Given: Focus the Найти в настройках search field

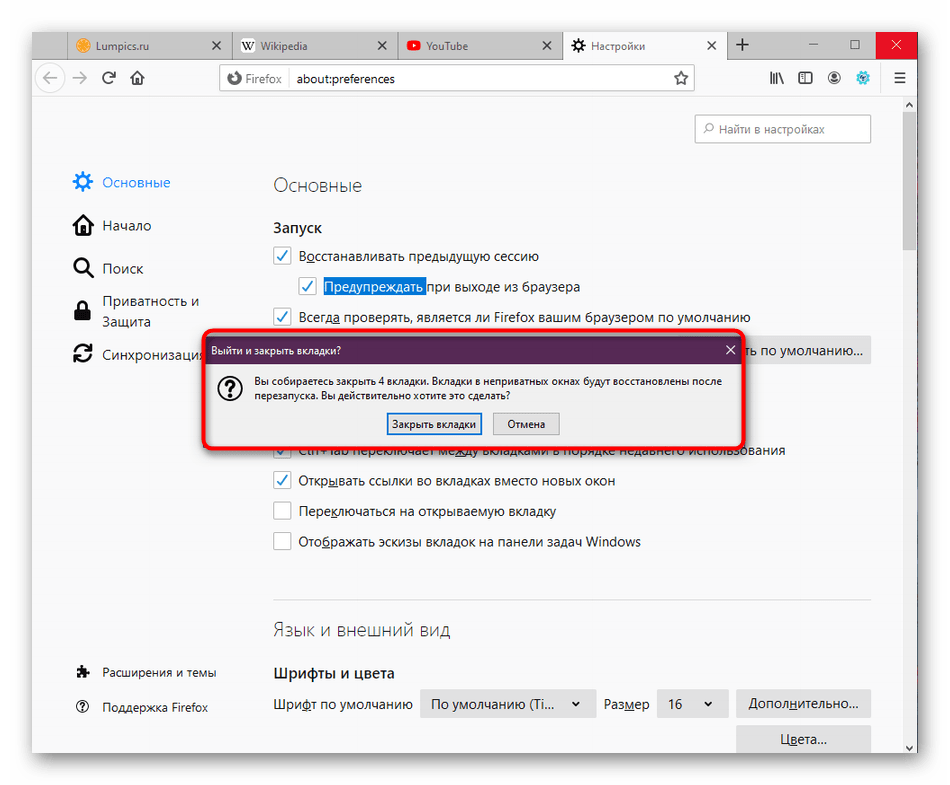Looking at the screenshot, I should click(782, 129).
